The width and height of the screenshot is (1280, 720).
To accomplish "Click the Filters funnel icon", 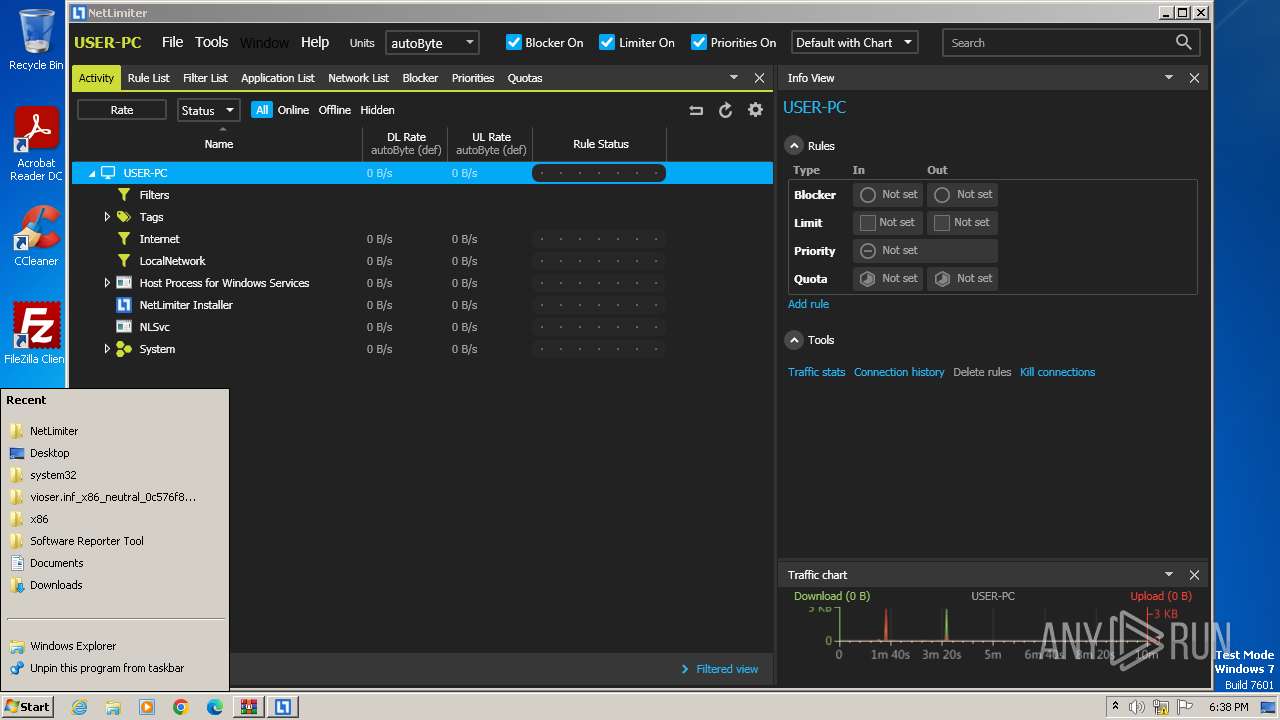I will pyautogui.click(x=124, y=195).
